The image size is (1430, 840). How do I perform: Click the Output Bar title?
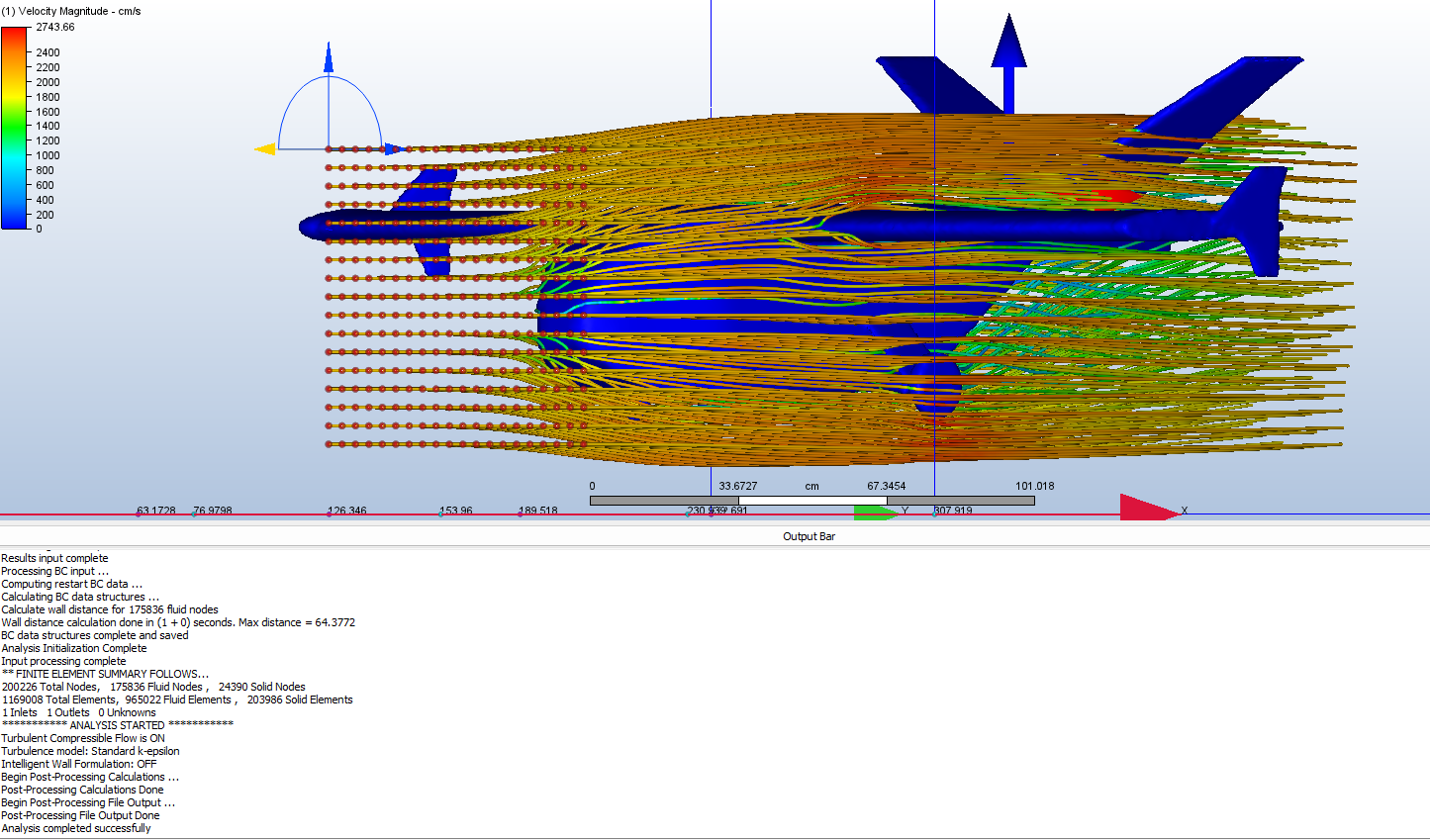point(809,536)
